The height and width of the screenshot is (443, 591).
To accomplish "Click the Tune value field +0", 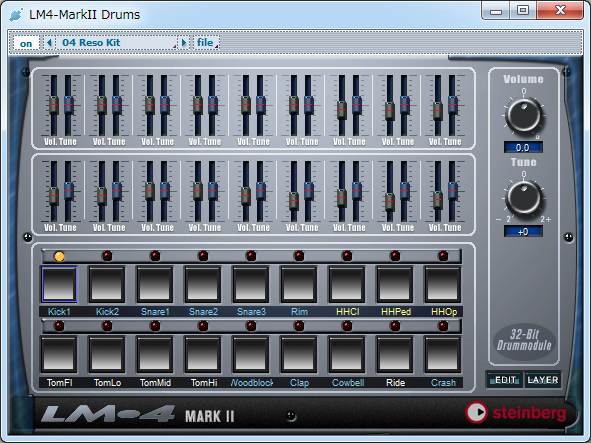I will (523, 231).
